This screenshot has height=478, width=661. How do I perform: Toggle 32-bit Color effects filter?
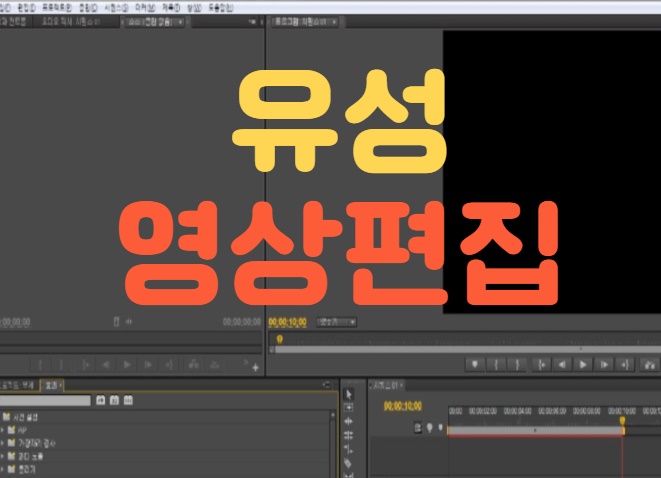[x=114, y=400]
